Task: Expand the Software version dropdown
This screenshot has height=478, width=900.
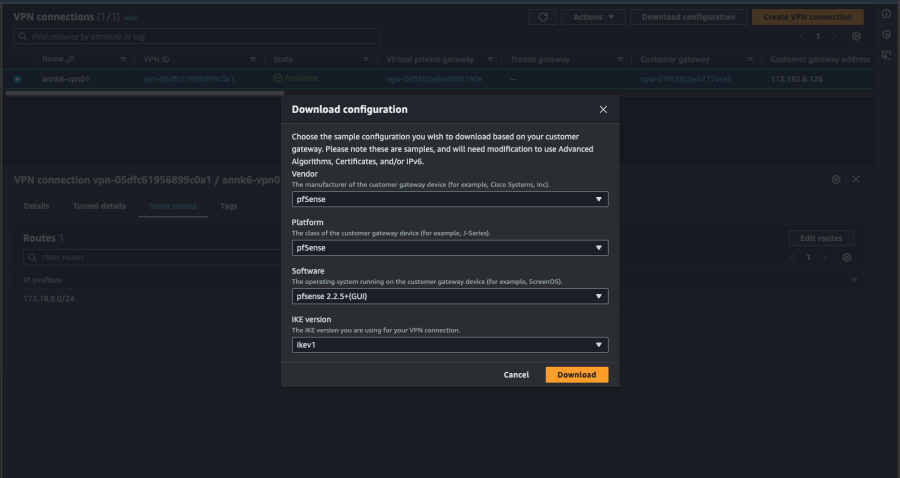Action: (449, 296)
